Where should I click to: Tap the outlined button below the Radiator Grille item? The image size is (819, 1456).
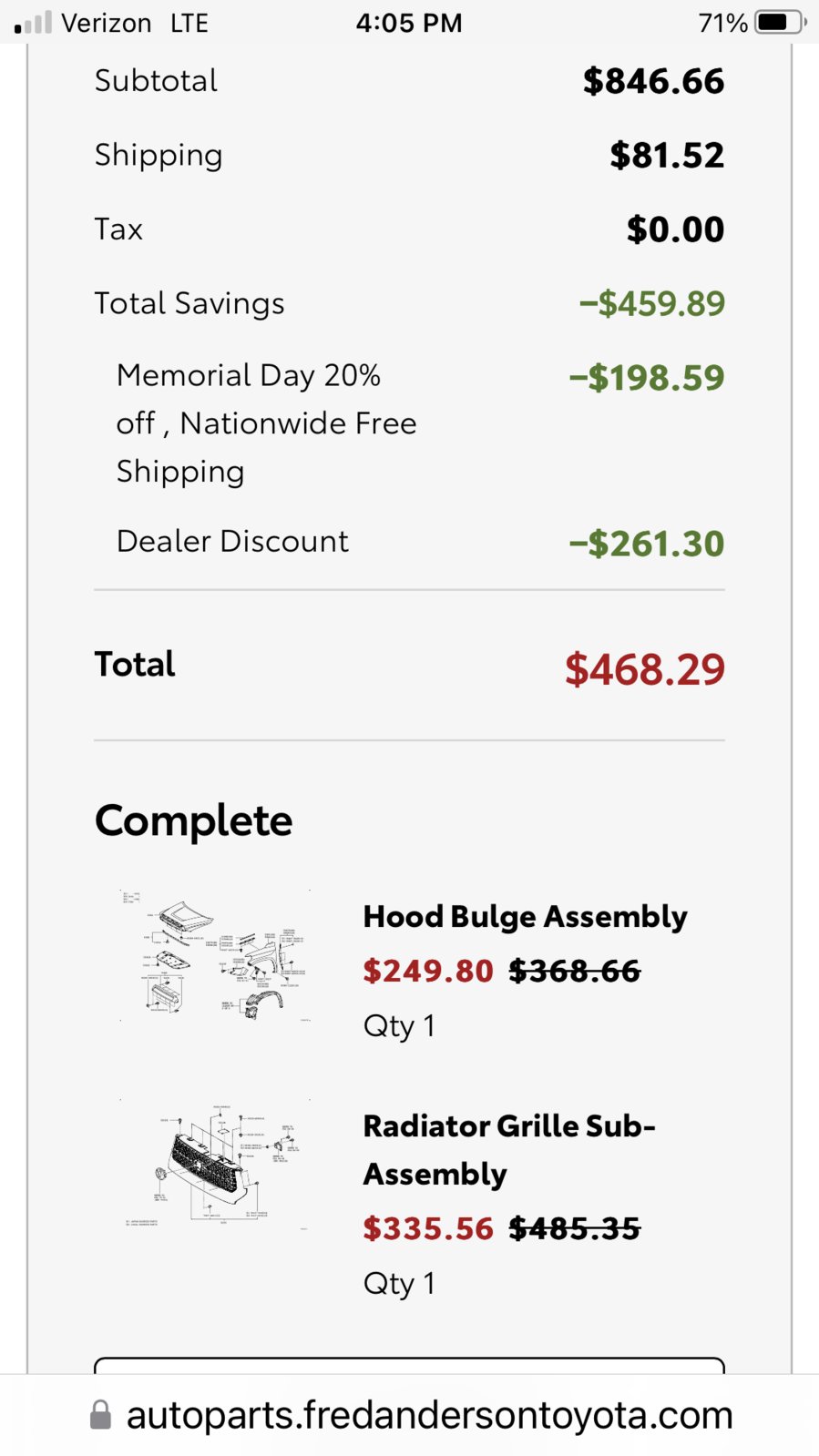click(x=410, y=1366)
